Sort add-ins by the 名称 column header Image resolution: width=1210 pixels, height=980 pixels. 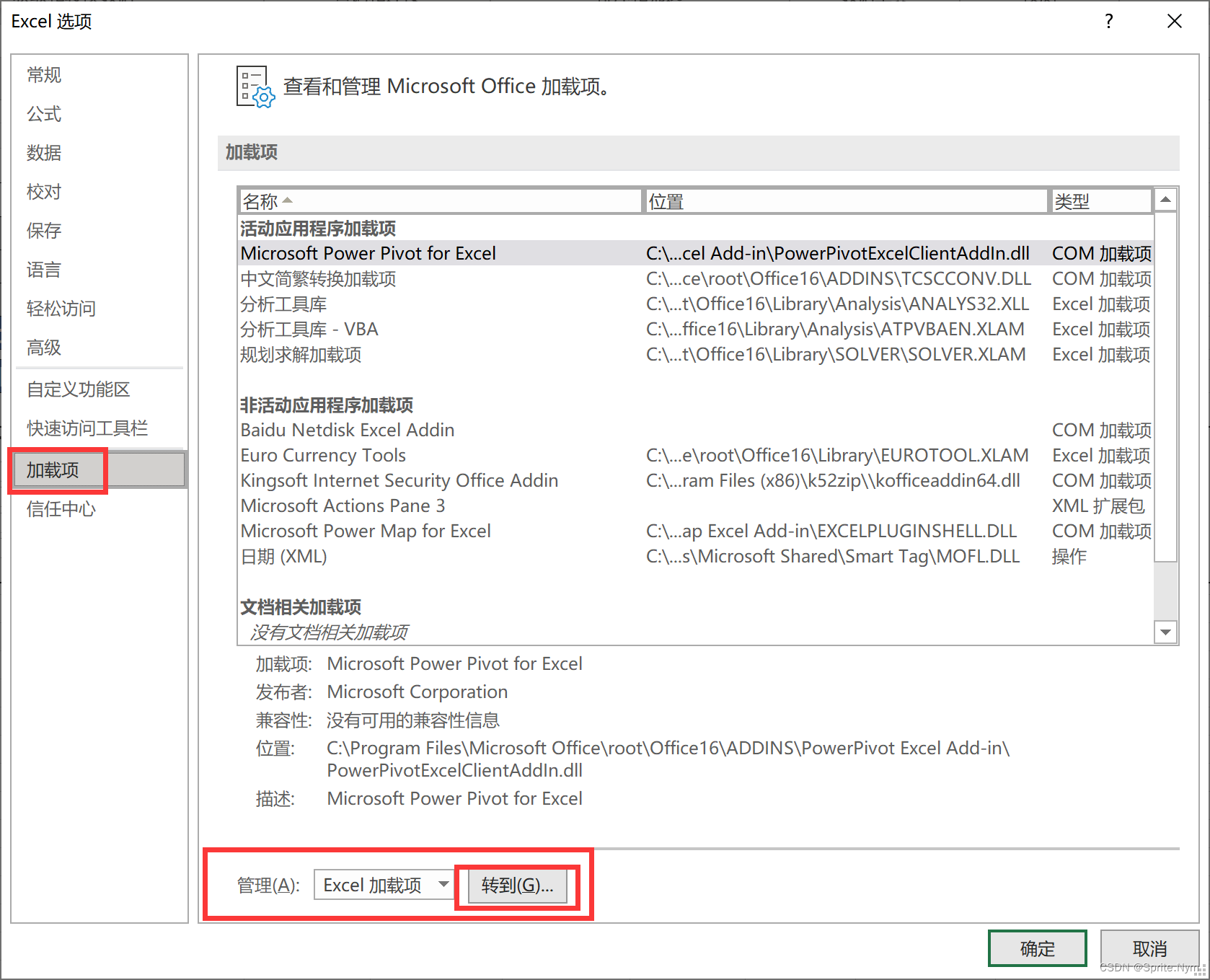(440, 201)
